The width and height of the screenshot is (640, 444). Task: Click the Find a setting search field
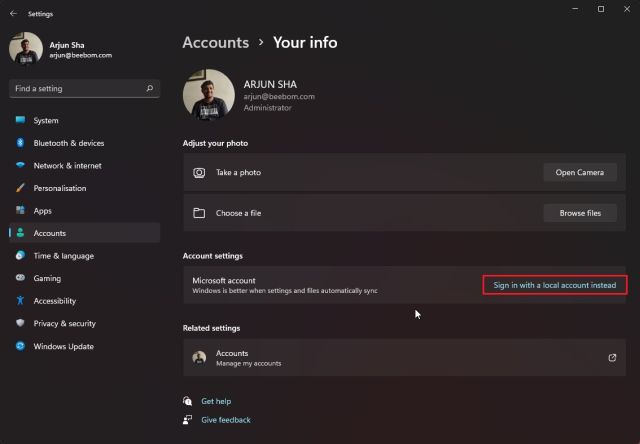84,88
